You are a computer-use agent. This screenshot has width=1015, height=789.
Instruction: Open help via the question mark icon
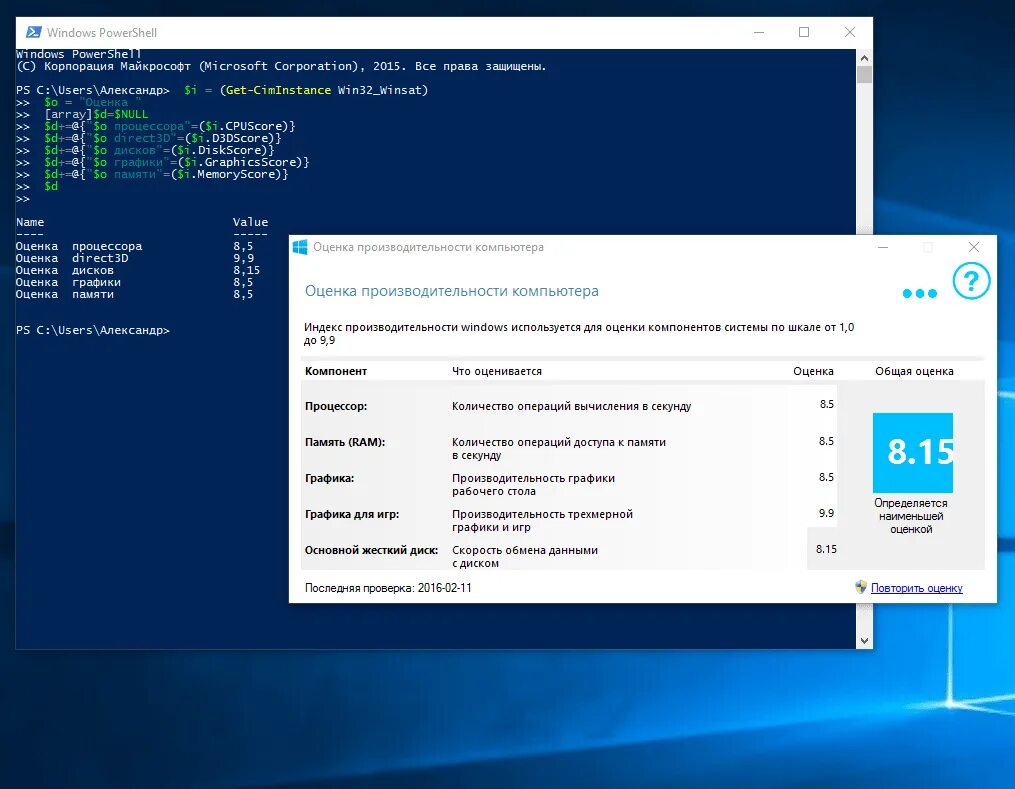971,281
